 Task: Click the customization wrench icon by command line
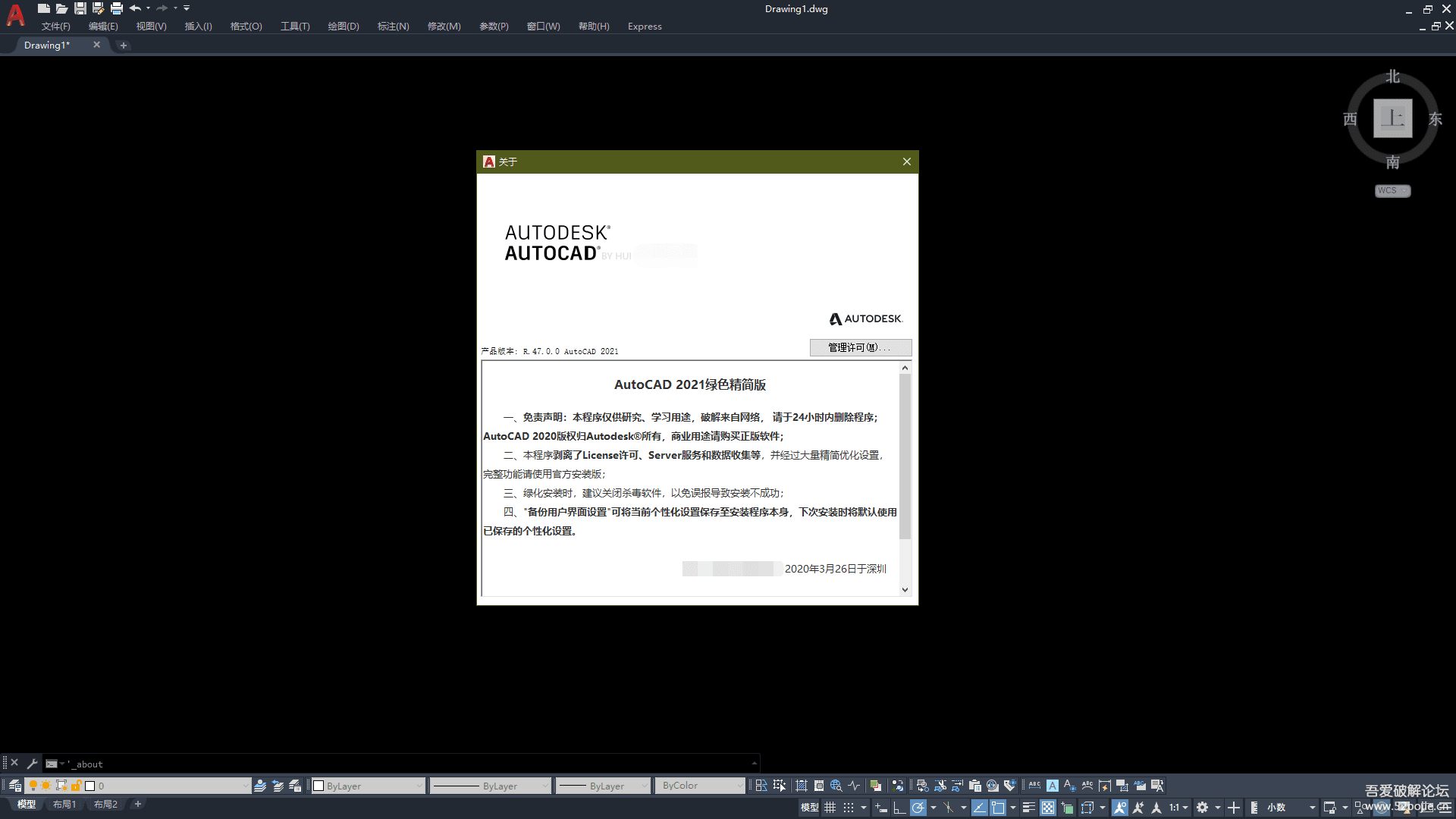click(x=32, y=764)
